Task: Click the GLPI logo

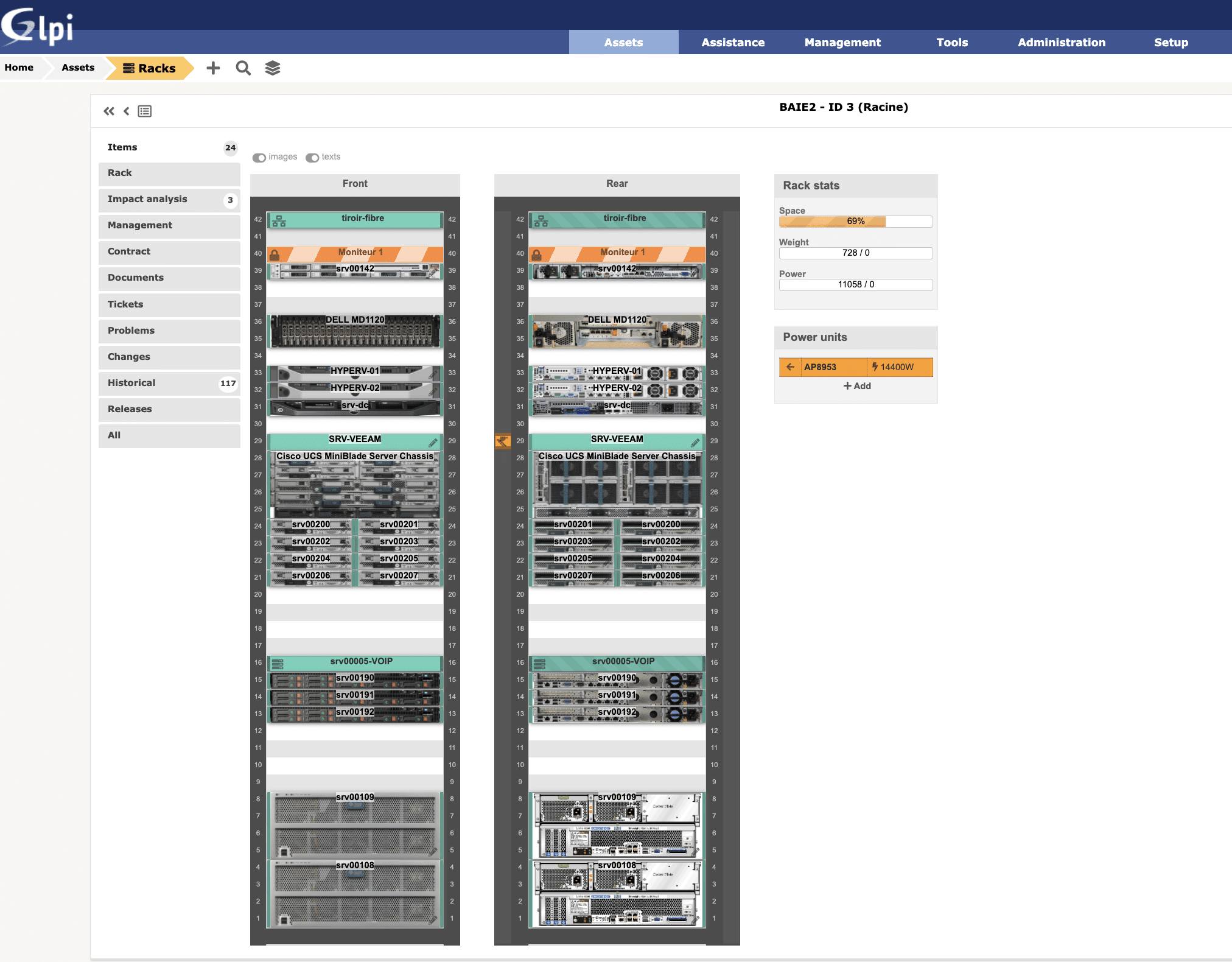Action: click(37, 27)
